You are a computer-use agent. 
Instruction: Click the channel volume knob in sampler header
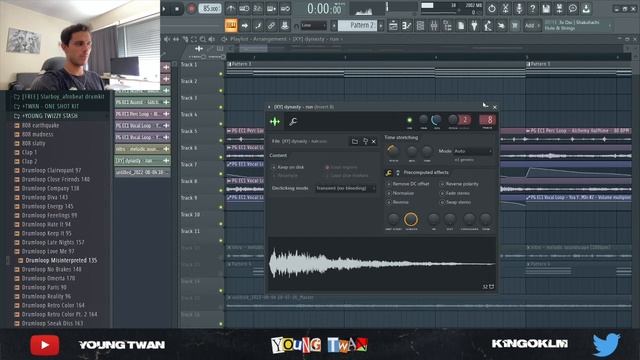(436, 120)
